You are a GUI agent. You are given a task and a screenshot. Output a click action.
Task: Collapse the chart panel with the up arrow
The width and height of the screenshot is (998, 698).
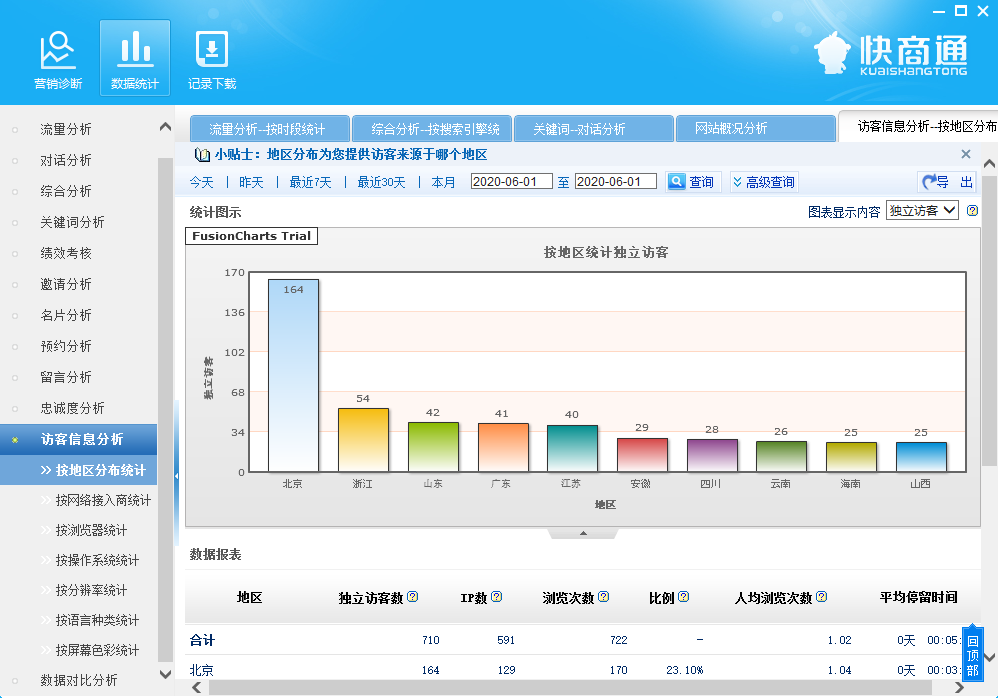[x=584, y=534]
